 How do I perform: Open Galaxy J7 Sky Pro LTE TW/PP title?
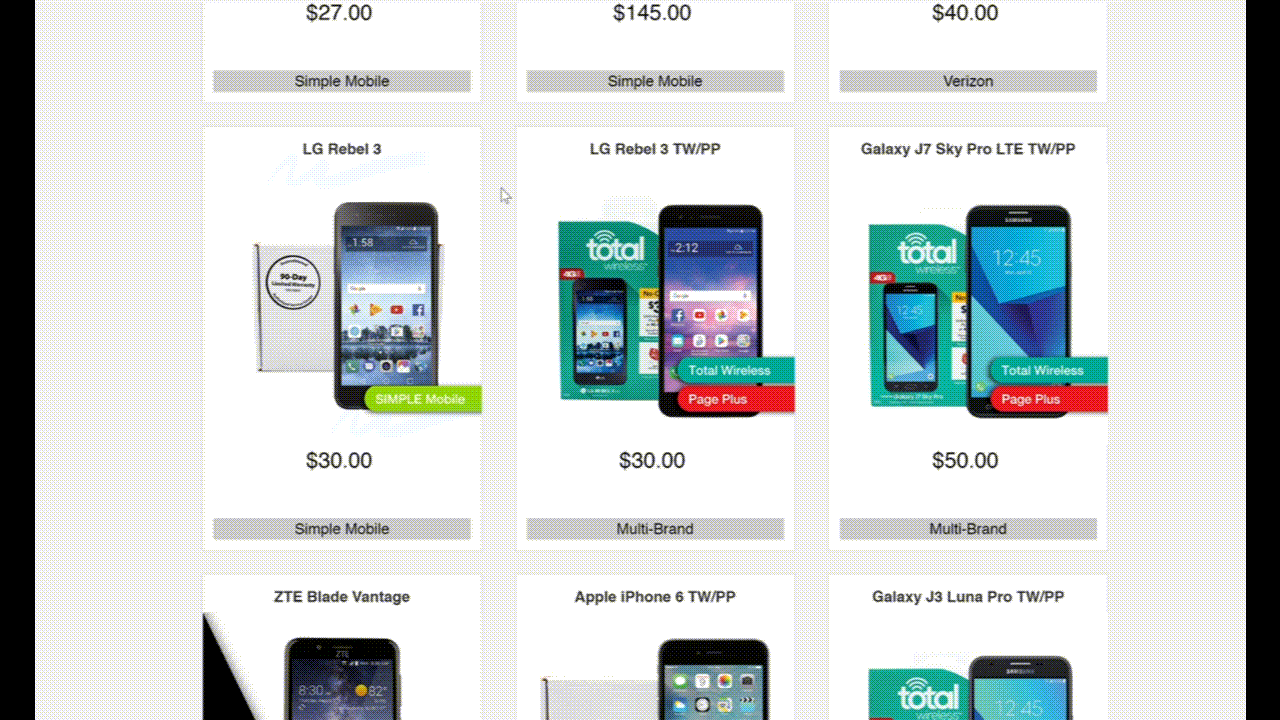click(968, 149)
